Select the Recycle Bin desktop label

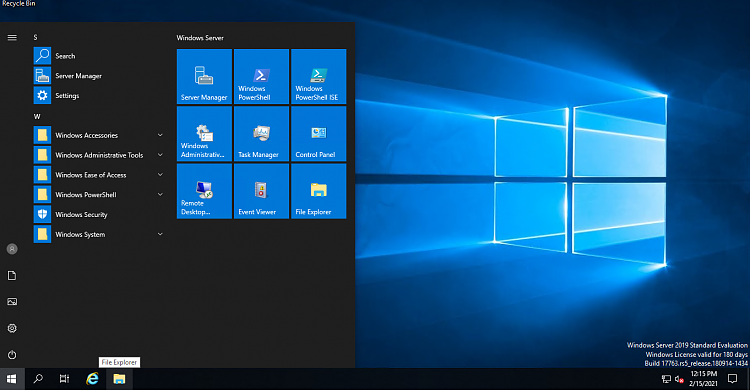point(19,3)
